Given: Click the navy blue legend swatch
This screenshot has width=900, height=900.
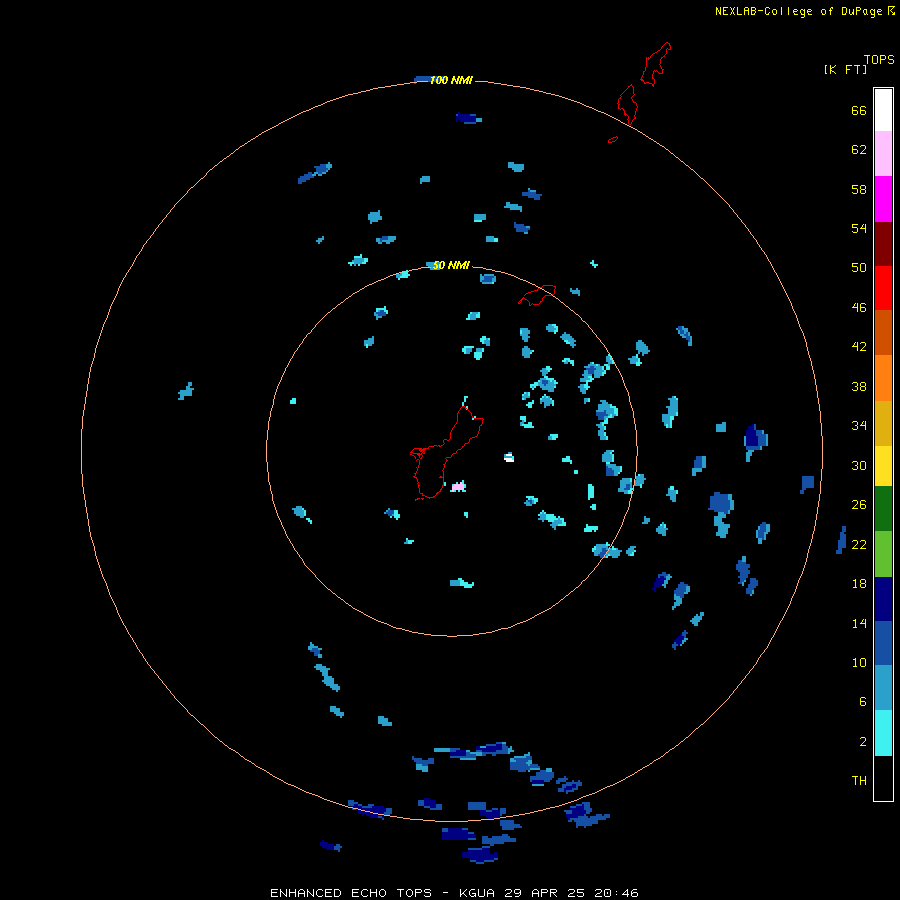Looking at the screenshot, I should (883, 599).
